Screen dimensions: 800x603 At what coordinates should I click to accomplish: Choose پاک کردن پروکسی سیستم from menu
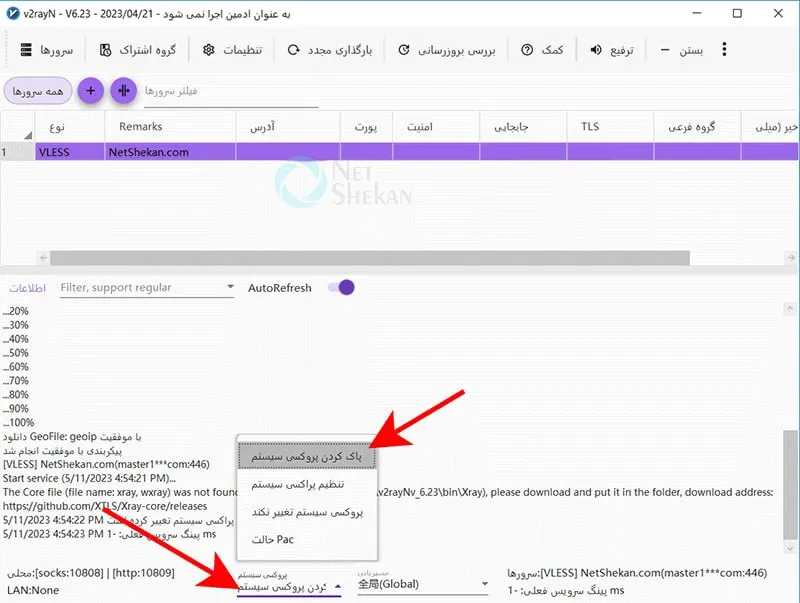click(307, 456)
